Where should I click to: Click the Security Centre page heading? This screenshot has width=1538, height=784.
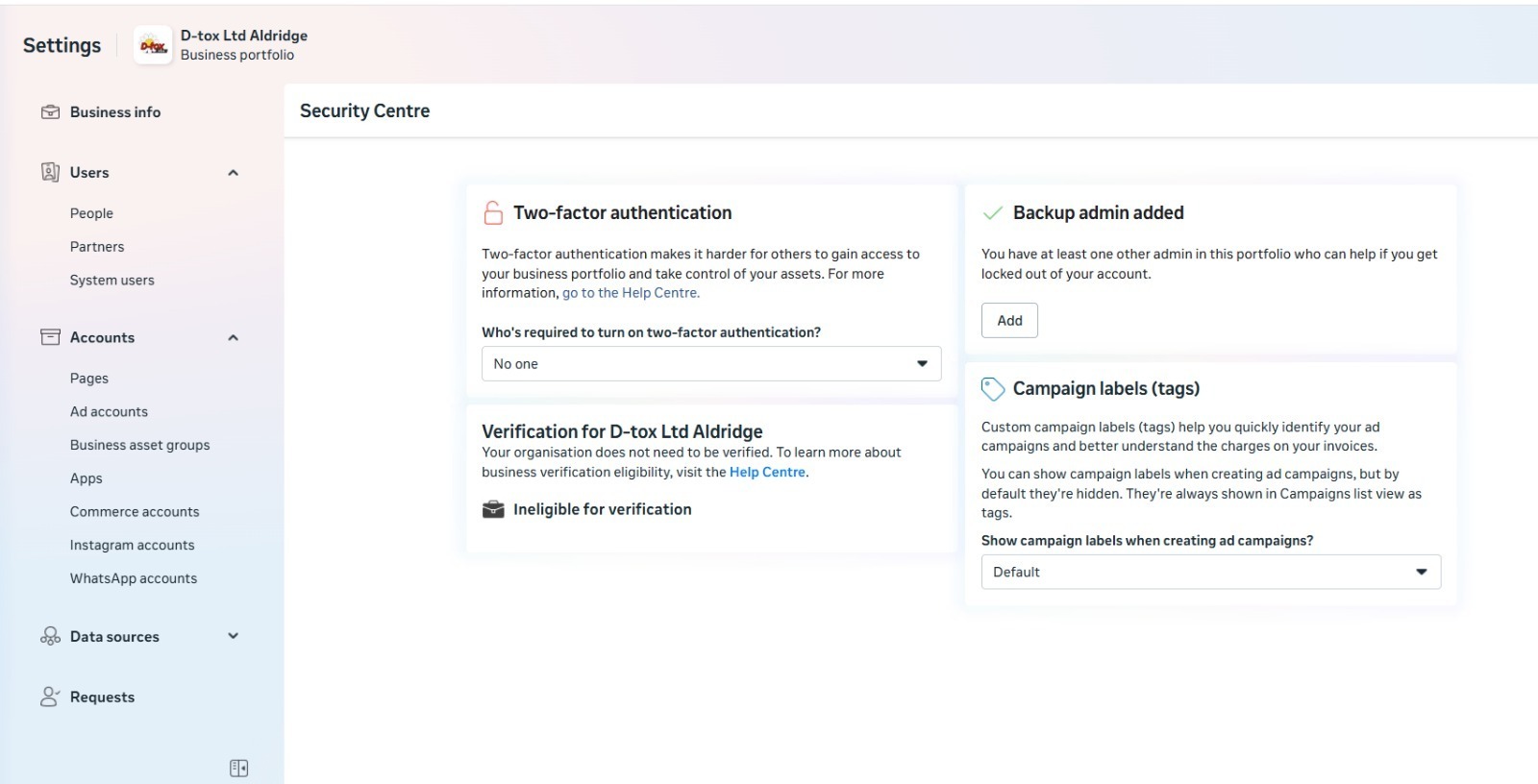point(364,110)
